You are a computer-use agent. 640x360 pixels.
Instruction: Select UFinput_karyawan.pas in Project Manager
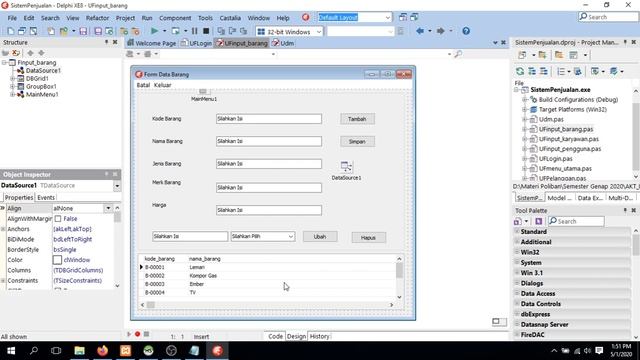coord(569,139)
